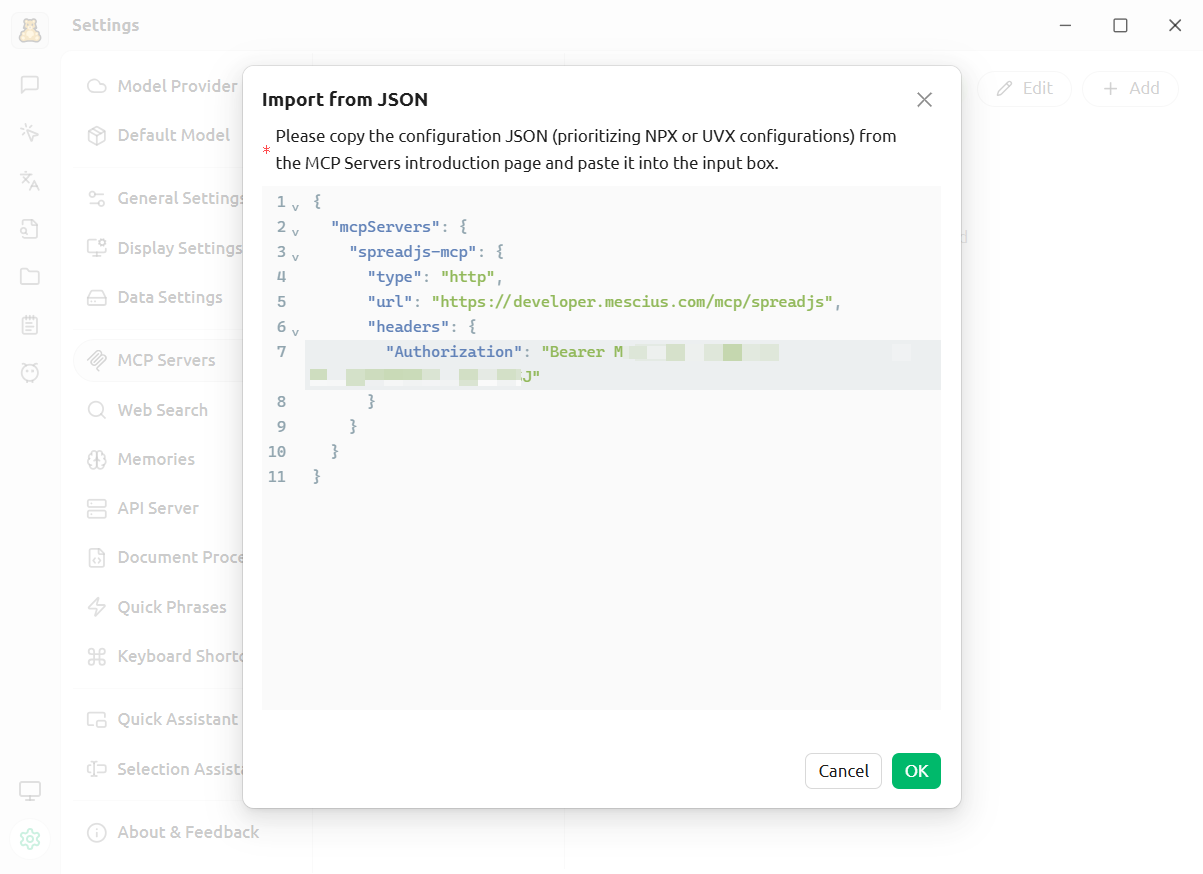Click the lightning icon beside Quick Phrases
The image size is (1203, 874).
point(97,607)
